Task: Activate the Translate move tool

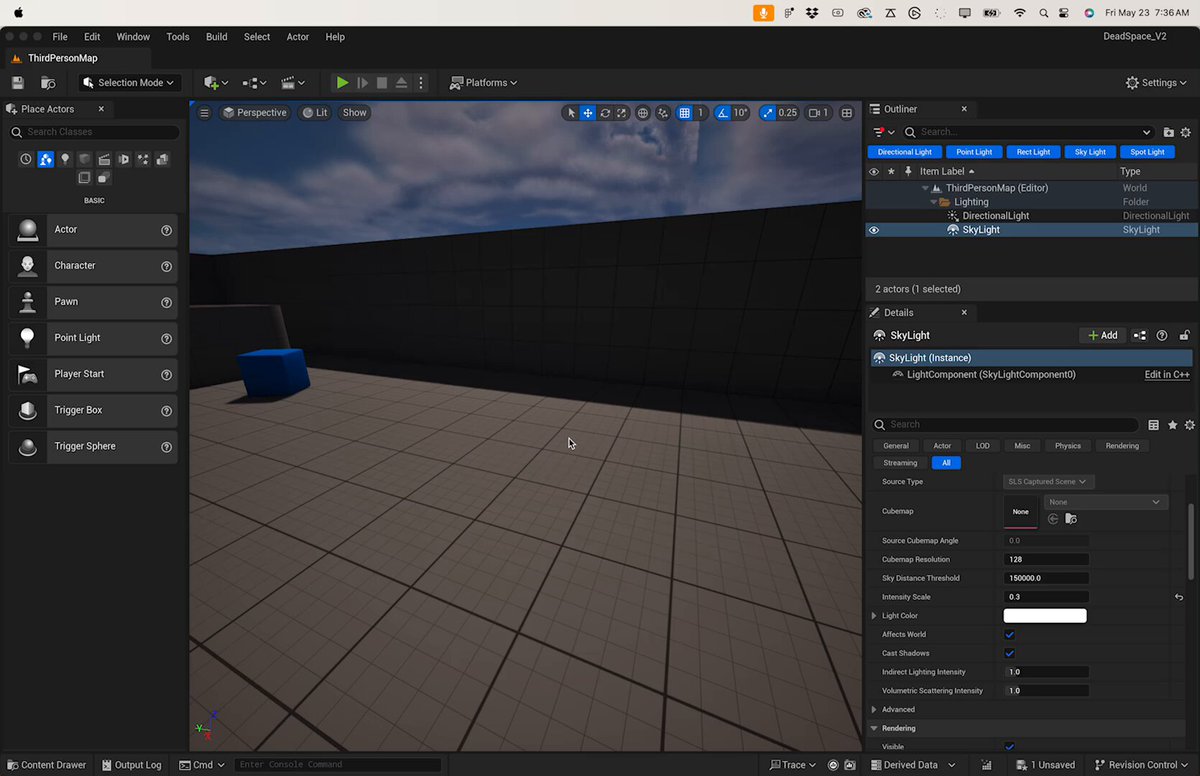Action: click(588, 113)
